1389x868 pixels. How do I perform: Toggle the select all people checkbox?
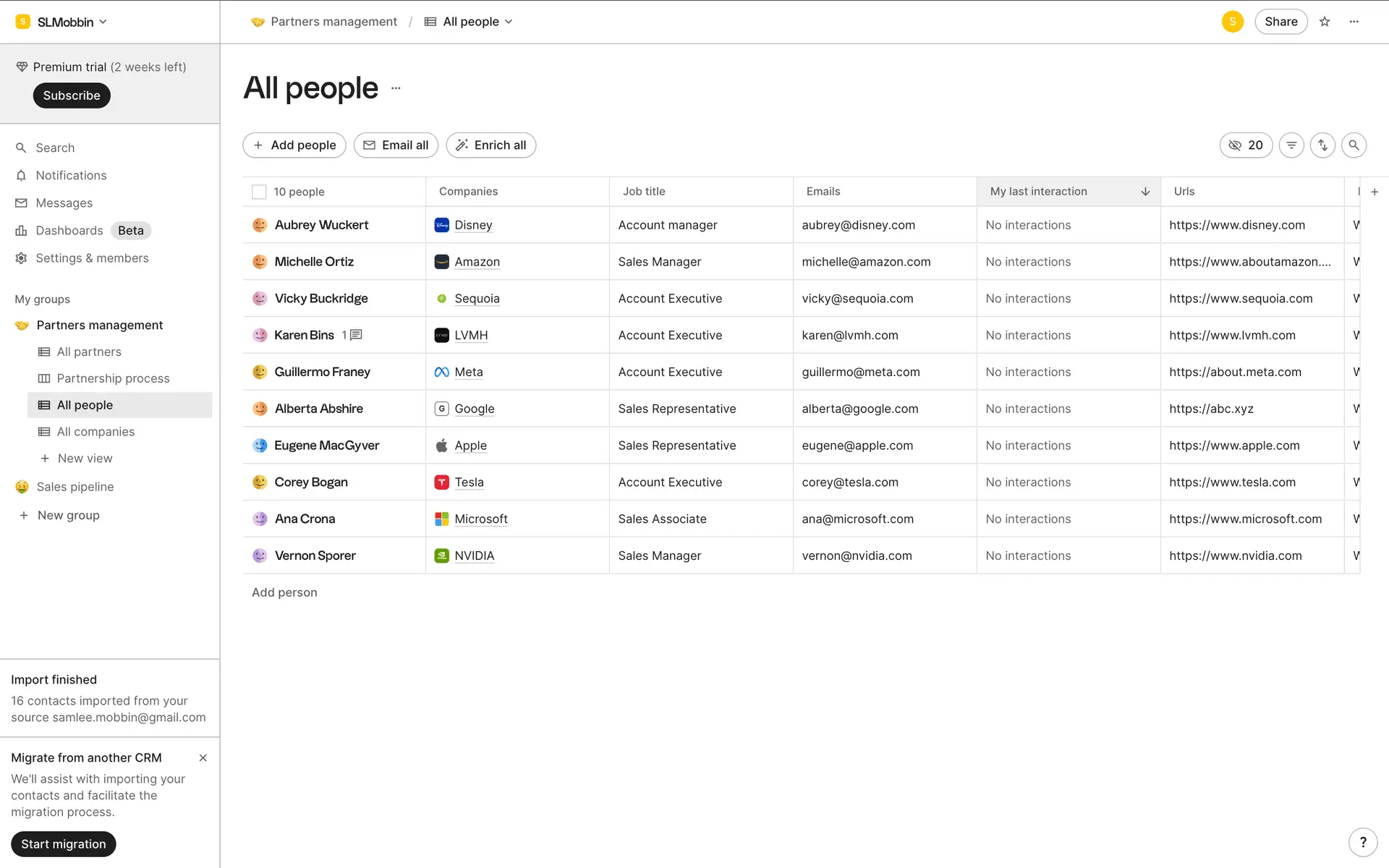pos(259,192)
